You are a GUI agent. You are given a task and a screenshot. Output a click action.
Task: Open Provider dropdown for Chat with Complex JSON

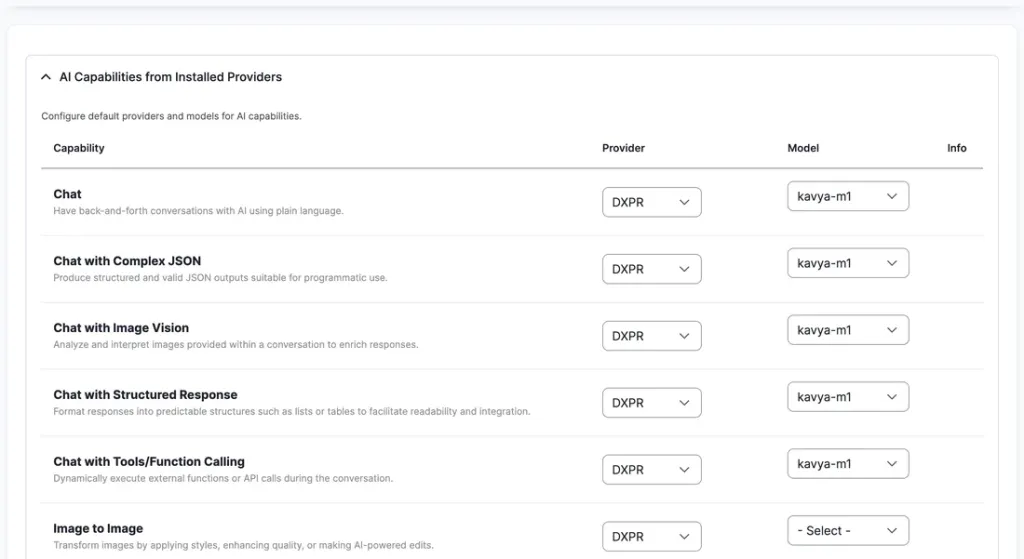pos(652,269)
